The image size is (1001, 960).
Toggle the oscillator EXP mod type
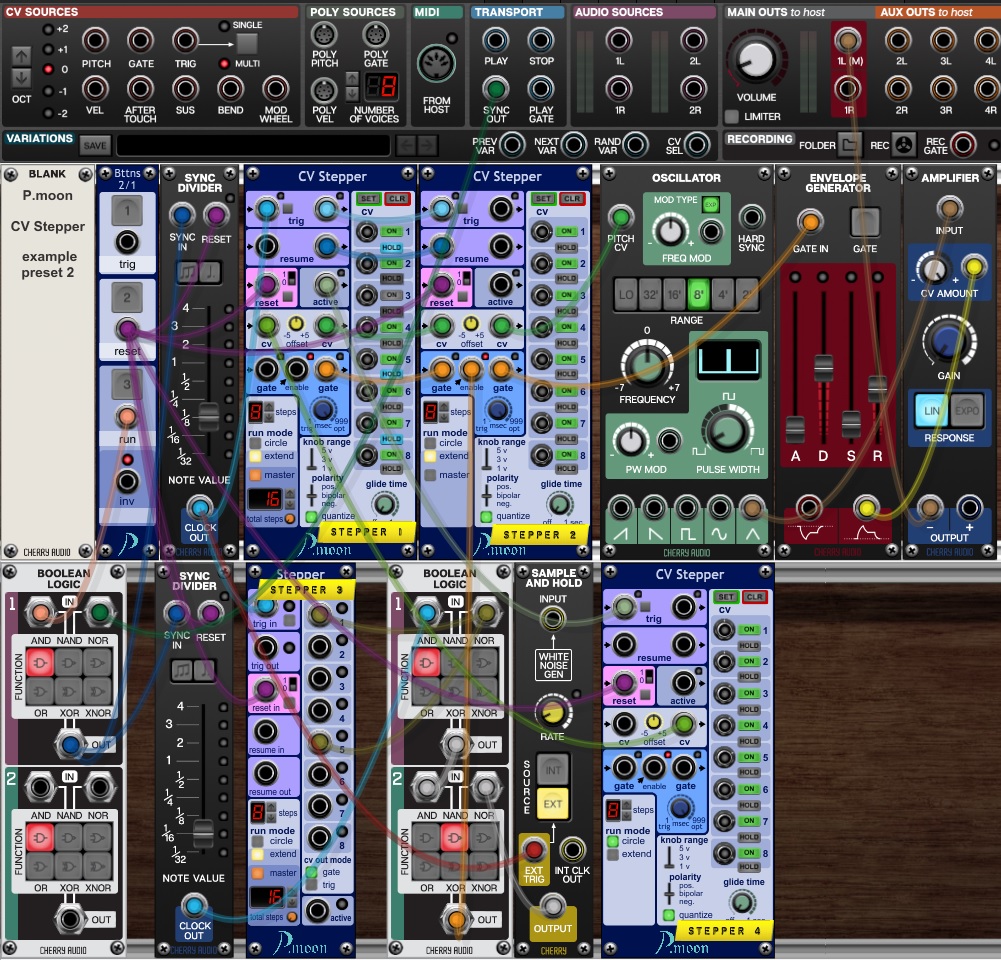[x=711, y=204]
